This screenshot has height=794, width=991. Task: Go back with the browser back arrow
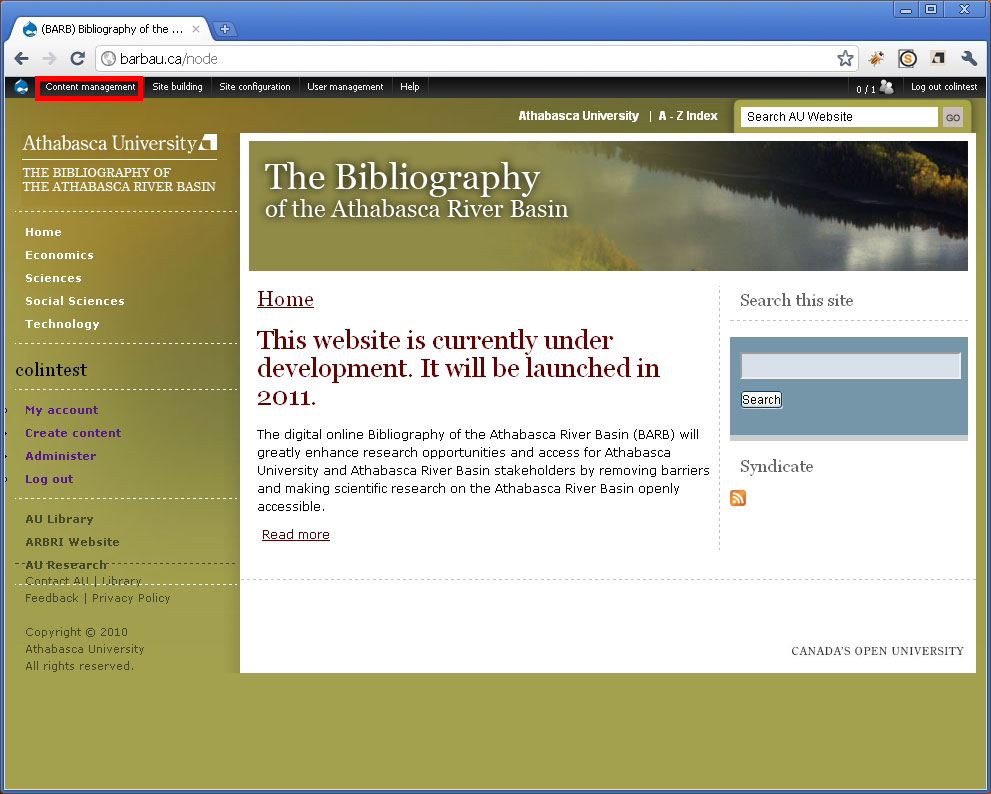(21, 59)
